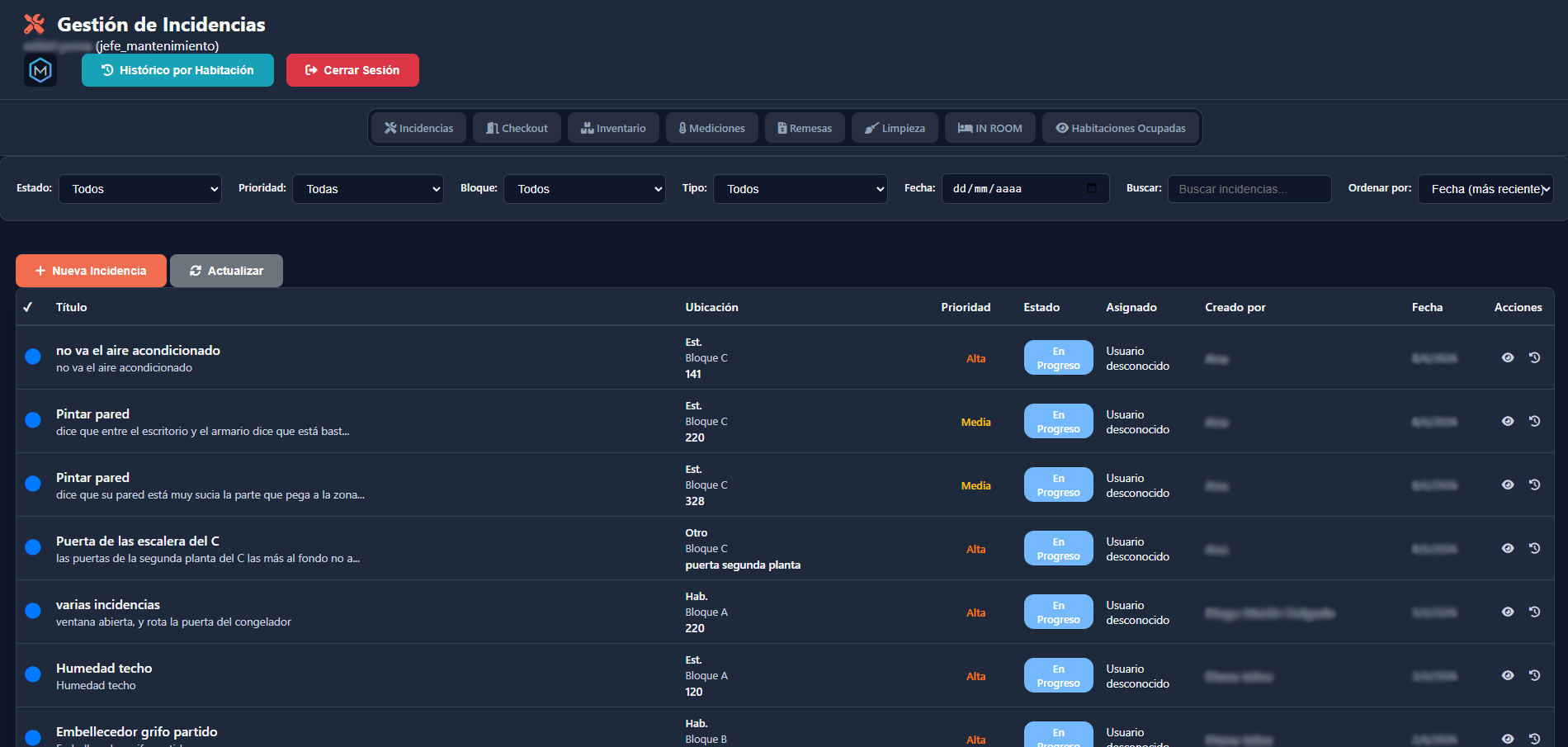Select the Pintar pared room 220 row circle
This screenshot has width=1568, height=747.
[x=33, y=420]
